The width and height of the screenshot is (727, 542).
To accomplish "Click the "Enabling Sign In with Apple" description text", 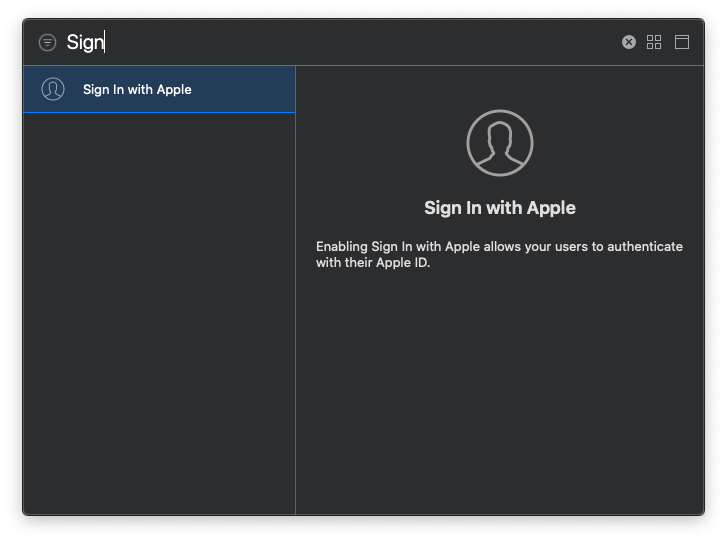I will [x=499, y=254].
